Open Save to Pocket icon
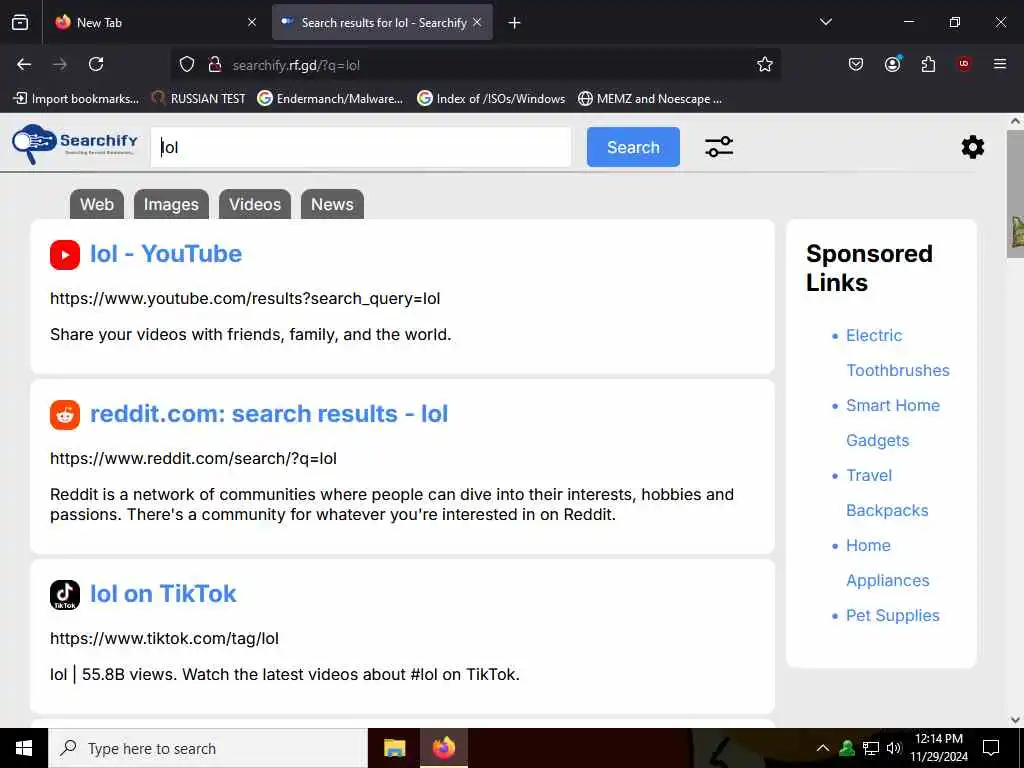1024x768 pixels. click(x=856, y=64)
